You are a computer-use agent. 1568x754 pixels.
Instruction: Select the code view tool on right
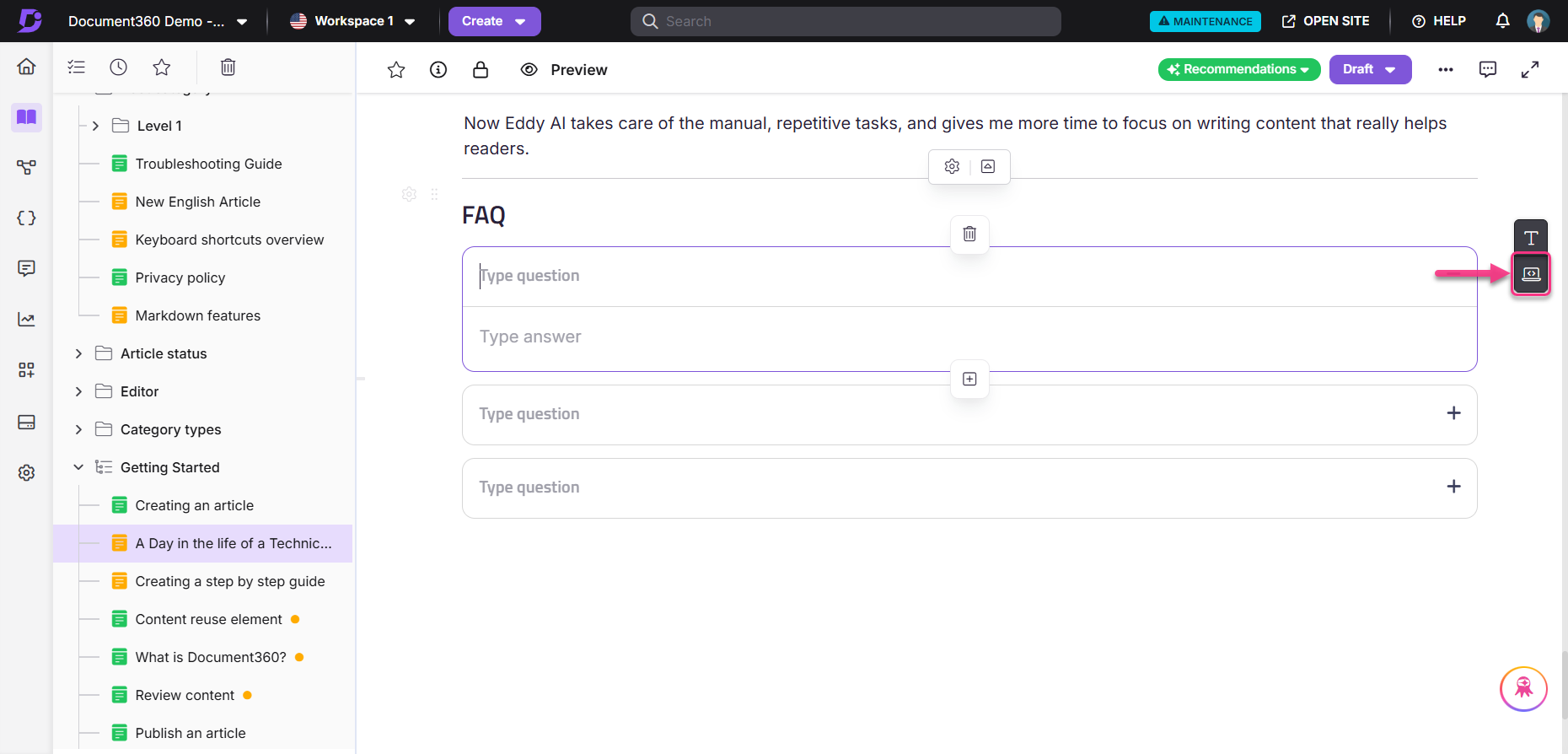pyautogui.click(x=1531, y=274)
